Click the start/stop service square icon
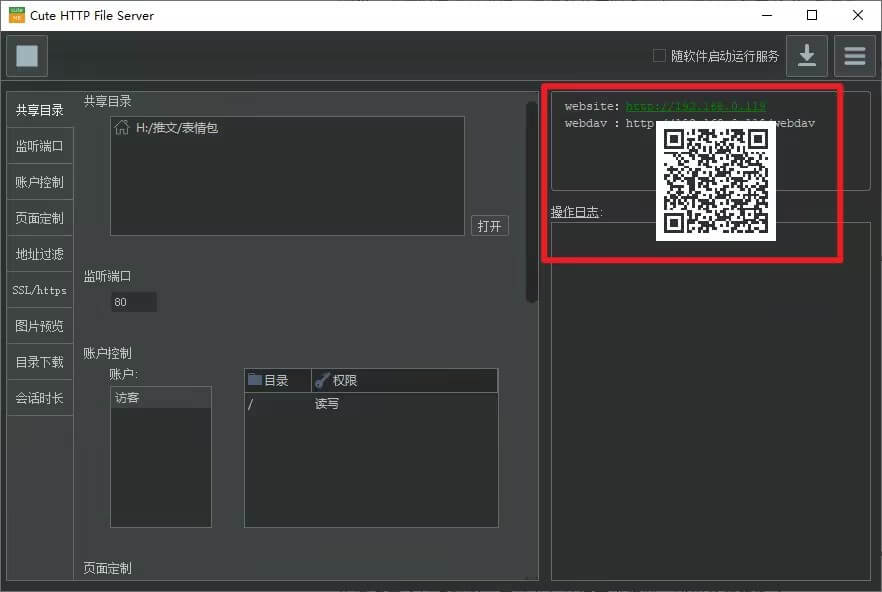 26,56
